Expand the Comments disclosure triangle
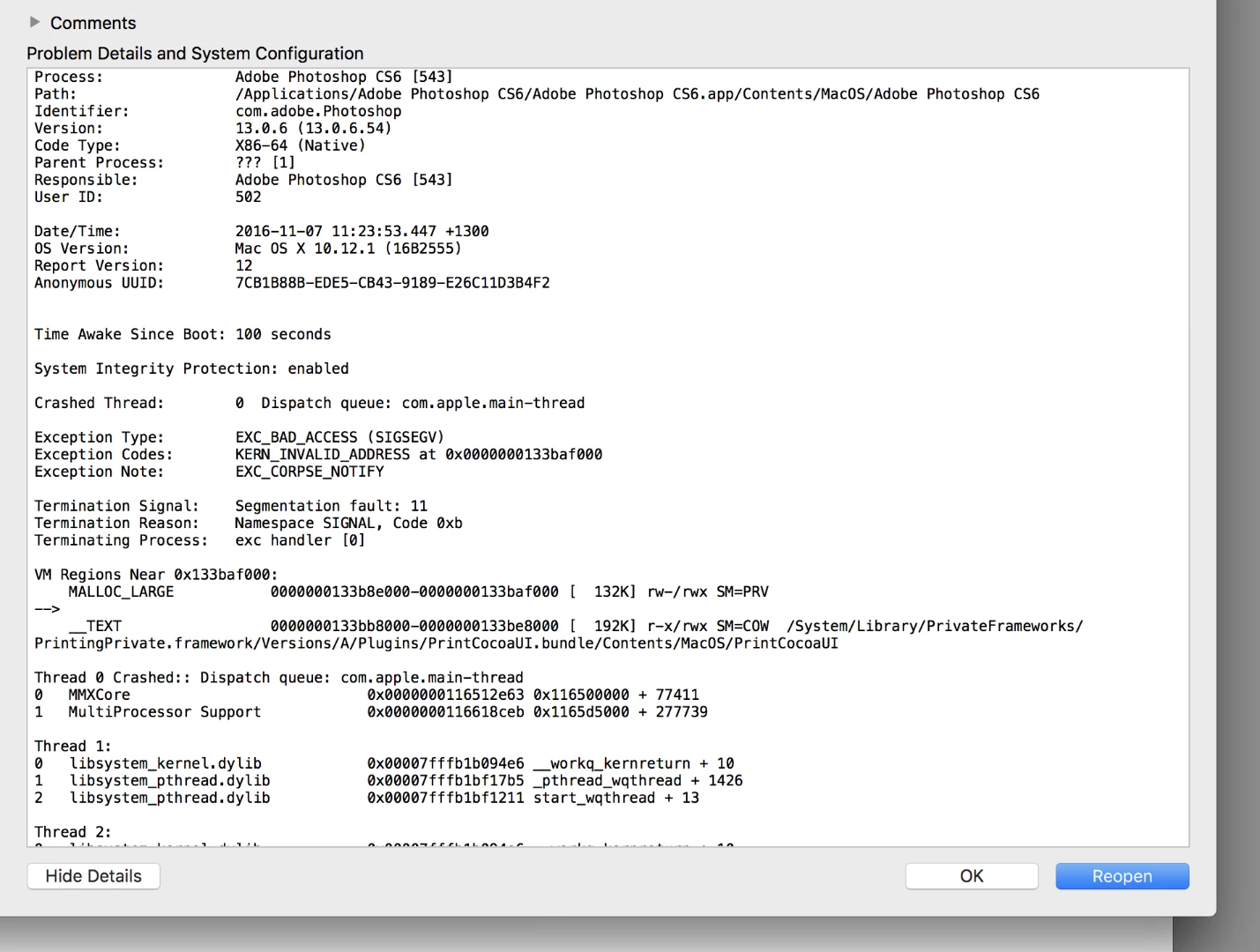 (34, 22)
